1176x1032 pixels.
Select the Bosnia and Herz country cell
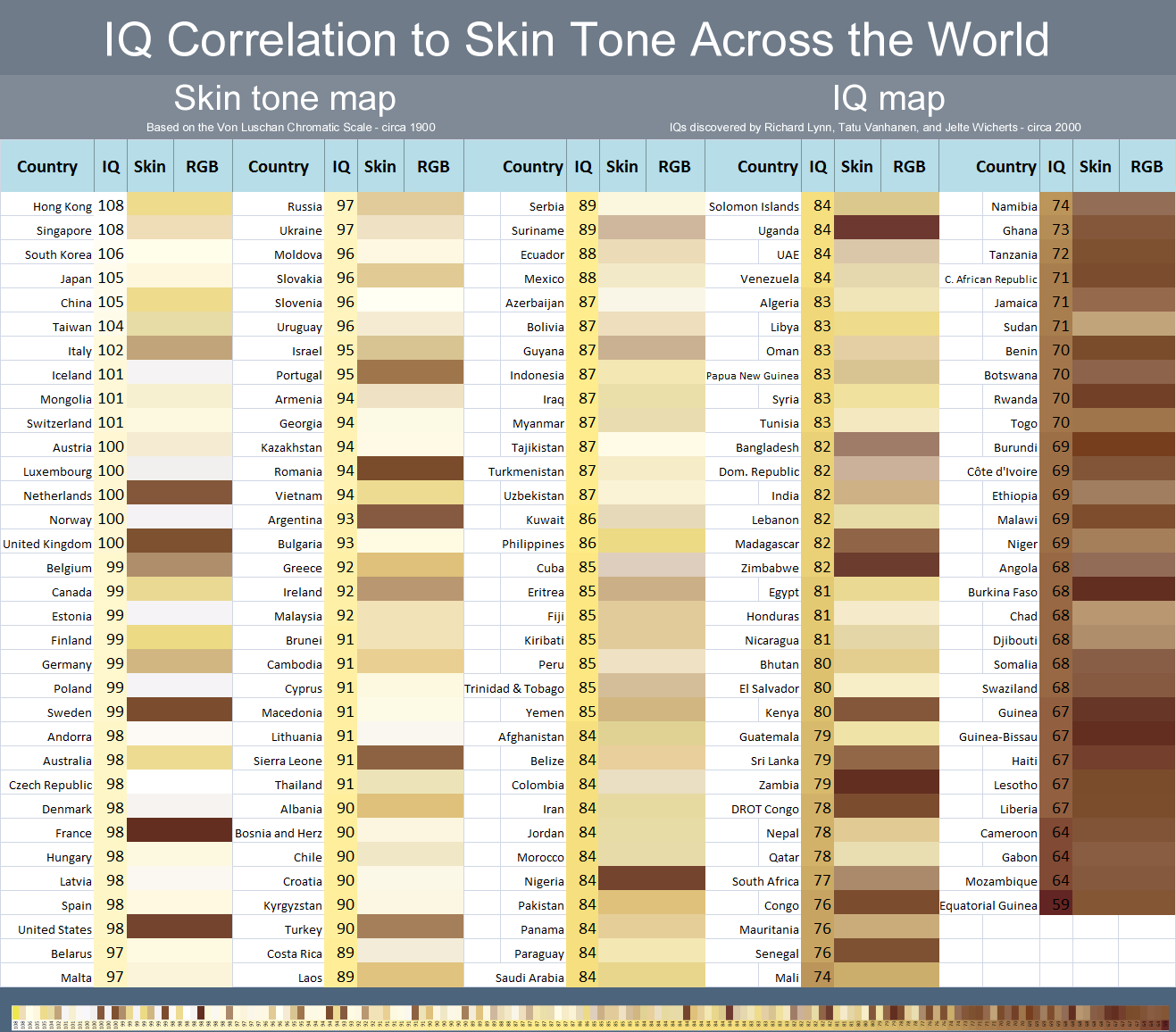coord(279,833)
